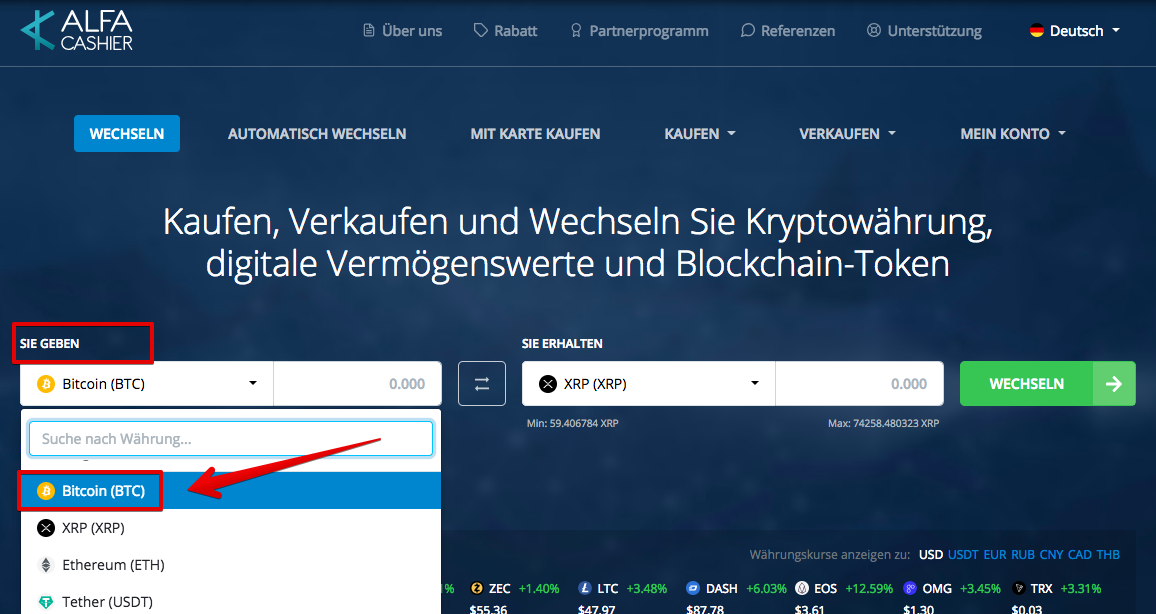The image size is (1156, 614).
Task: Click the Tether icon in the dropdown list
Action: click(46, 601)
